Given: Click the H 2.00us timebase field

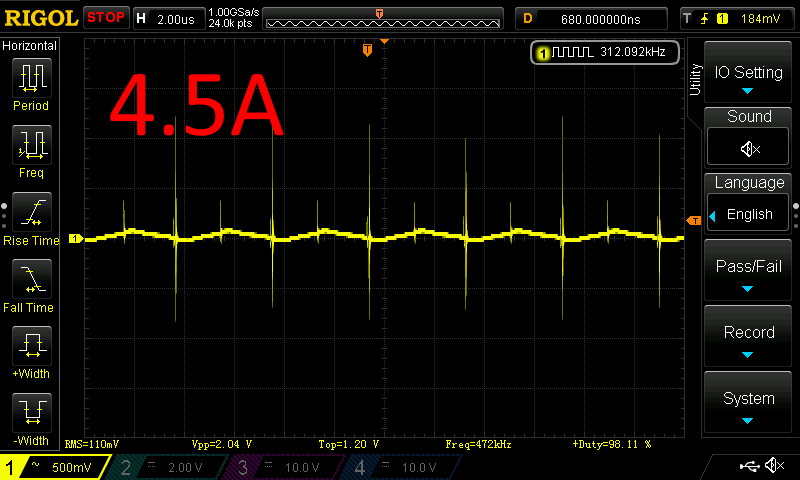Looking at the screenshot, I should 169,19.
